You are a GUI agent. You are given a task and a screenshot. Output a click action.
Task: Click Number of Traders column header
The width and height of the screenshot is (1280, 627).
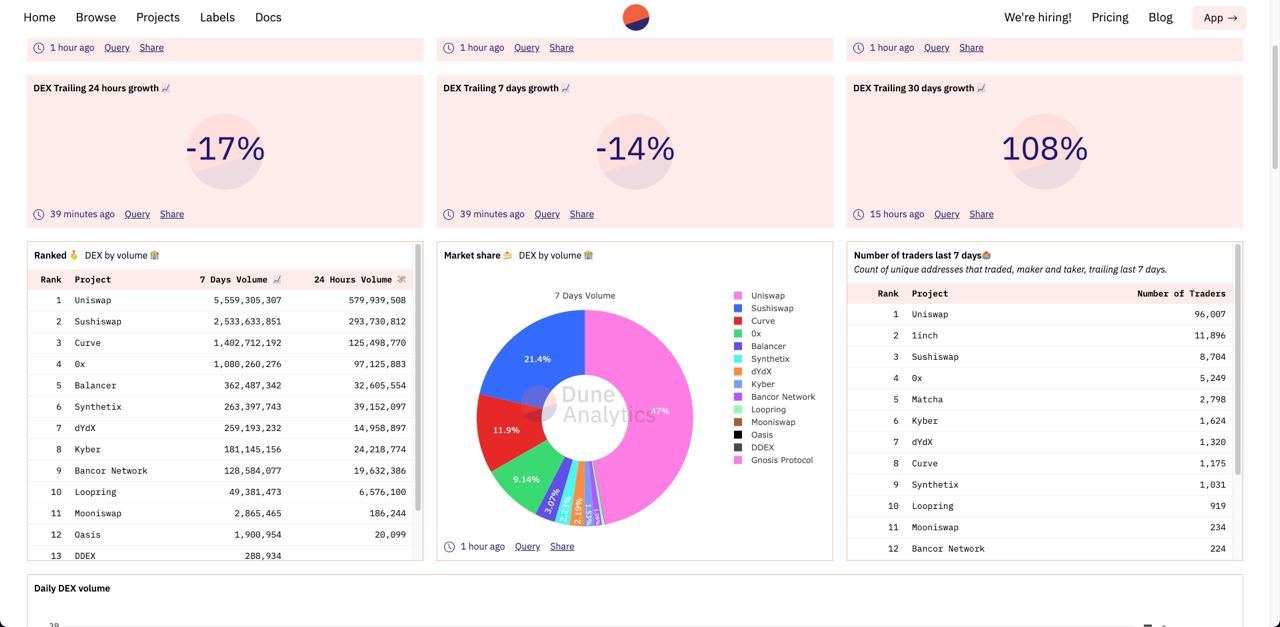pyautogui.click(x=1181, y=294)
